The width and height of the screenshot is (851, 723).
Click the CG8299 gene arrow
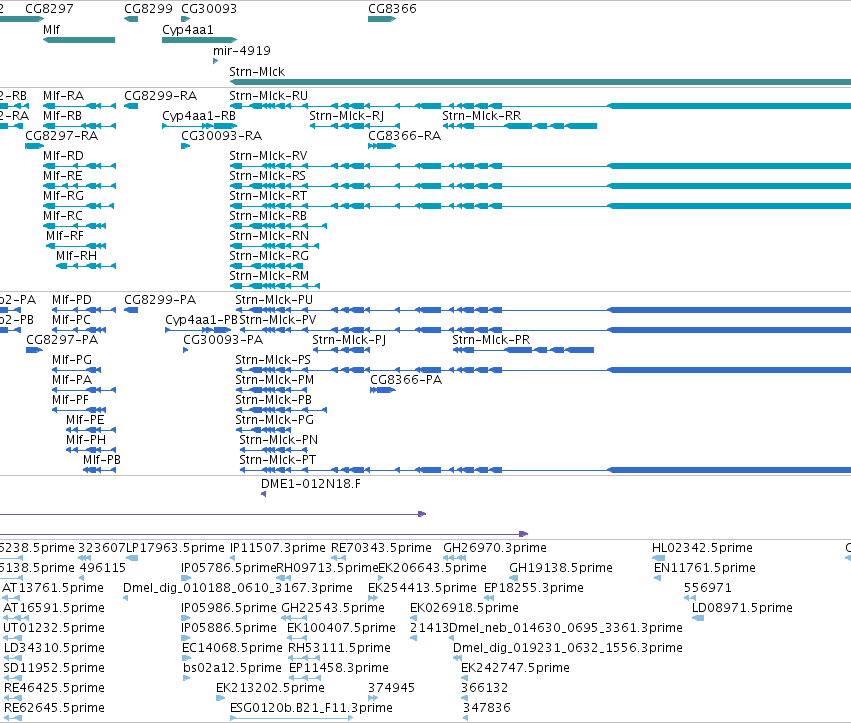(x=131, y=19)
